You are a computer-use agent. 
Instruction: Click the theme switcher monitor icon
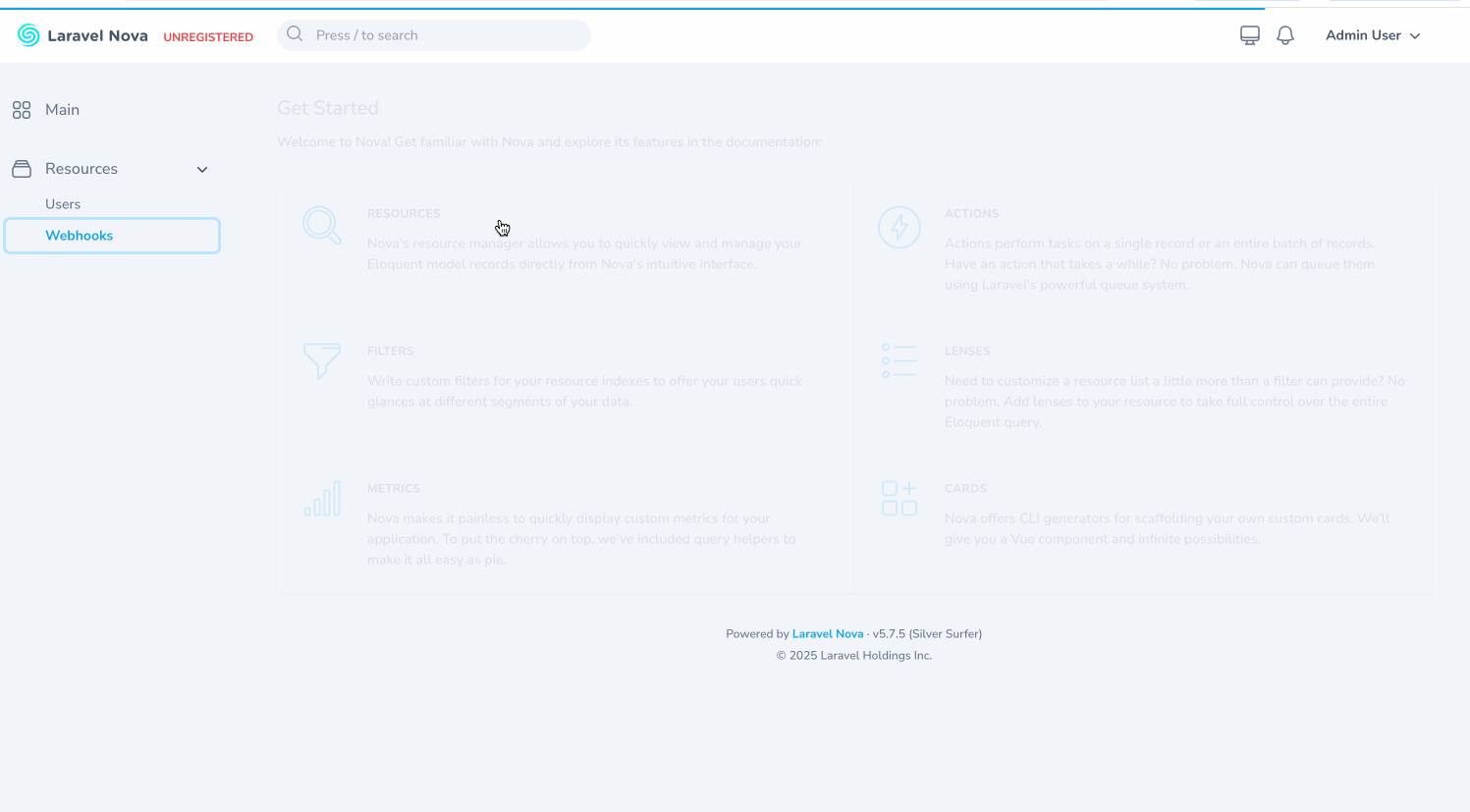pyautogui.click(x=1249, y=35)
